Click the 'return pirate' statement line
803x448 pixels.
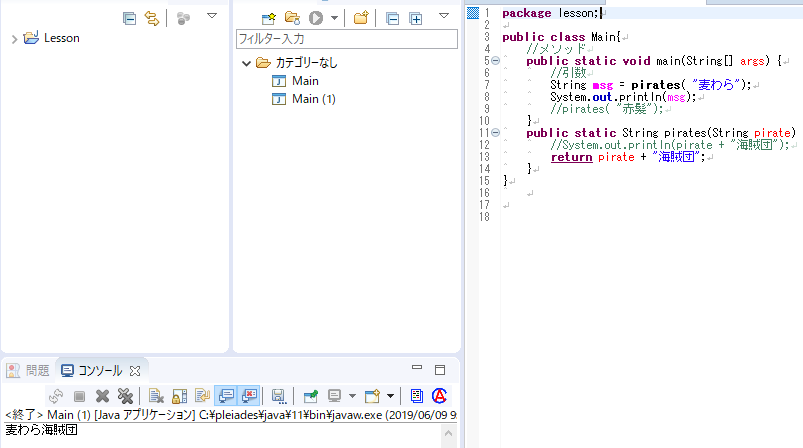pyautogui.click(x=628, y=157)
